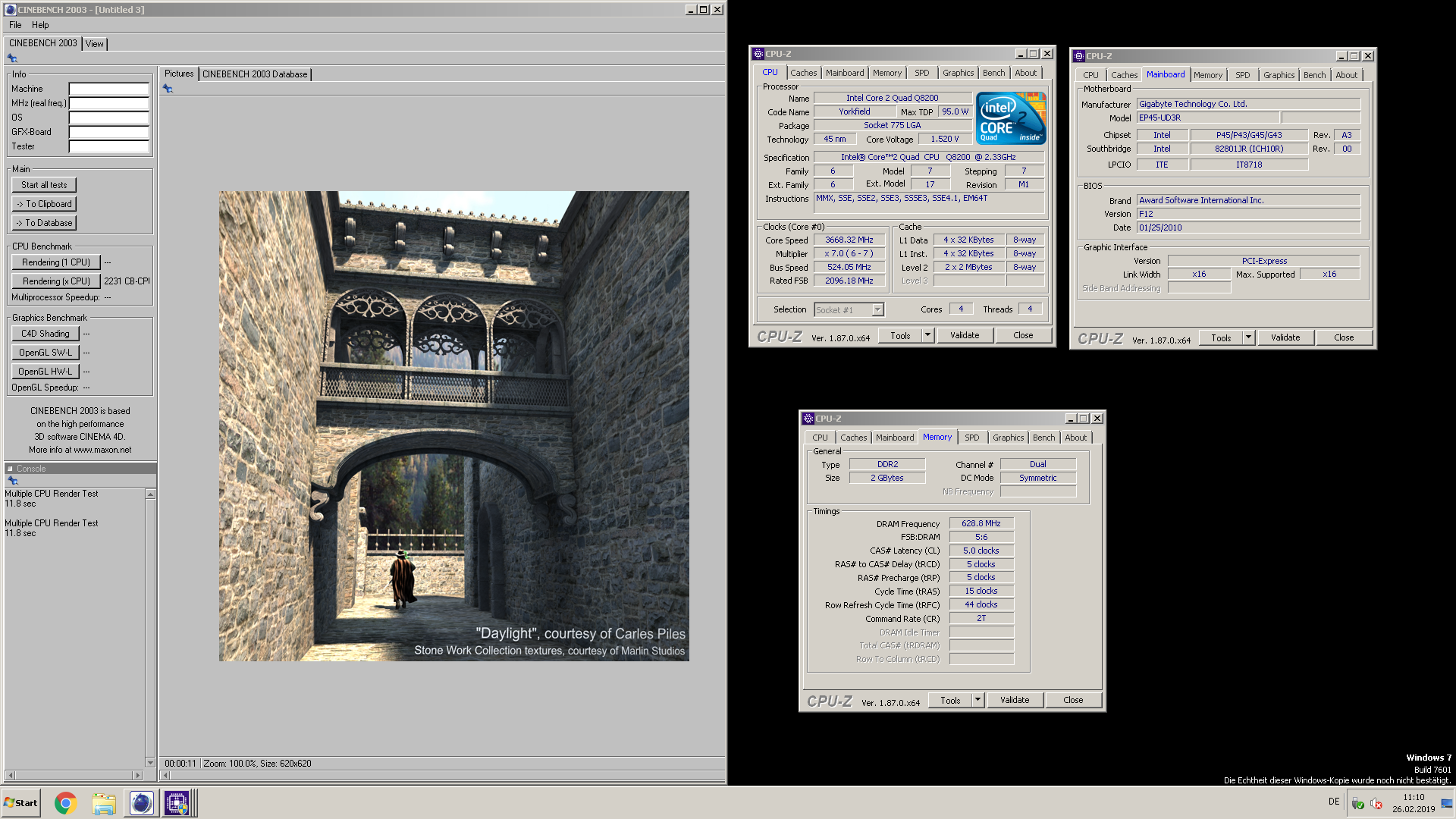
Task: Open the SPD tab in the CPU-Z Memory window
Action: [x=971, y=438]
